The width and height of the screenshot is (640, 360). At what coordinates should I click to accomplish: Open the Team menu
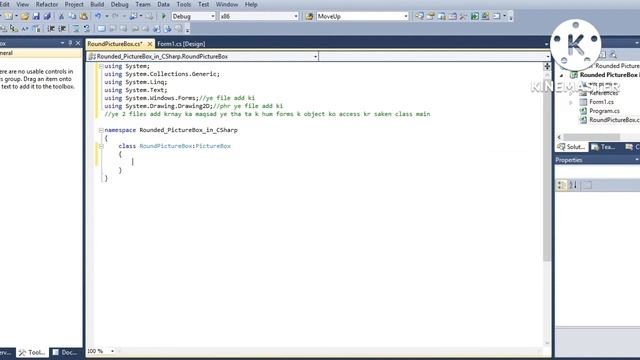tap(143, 4)
